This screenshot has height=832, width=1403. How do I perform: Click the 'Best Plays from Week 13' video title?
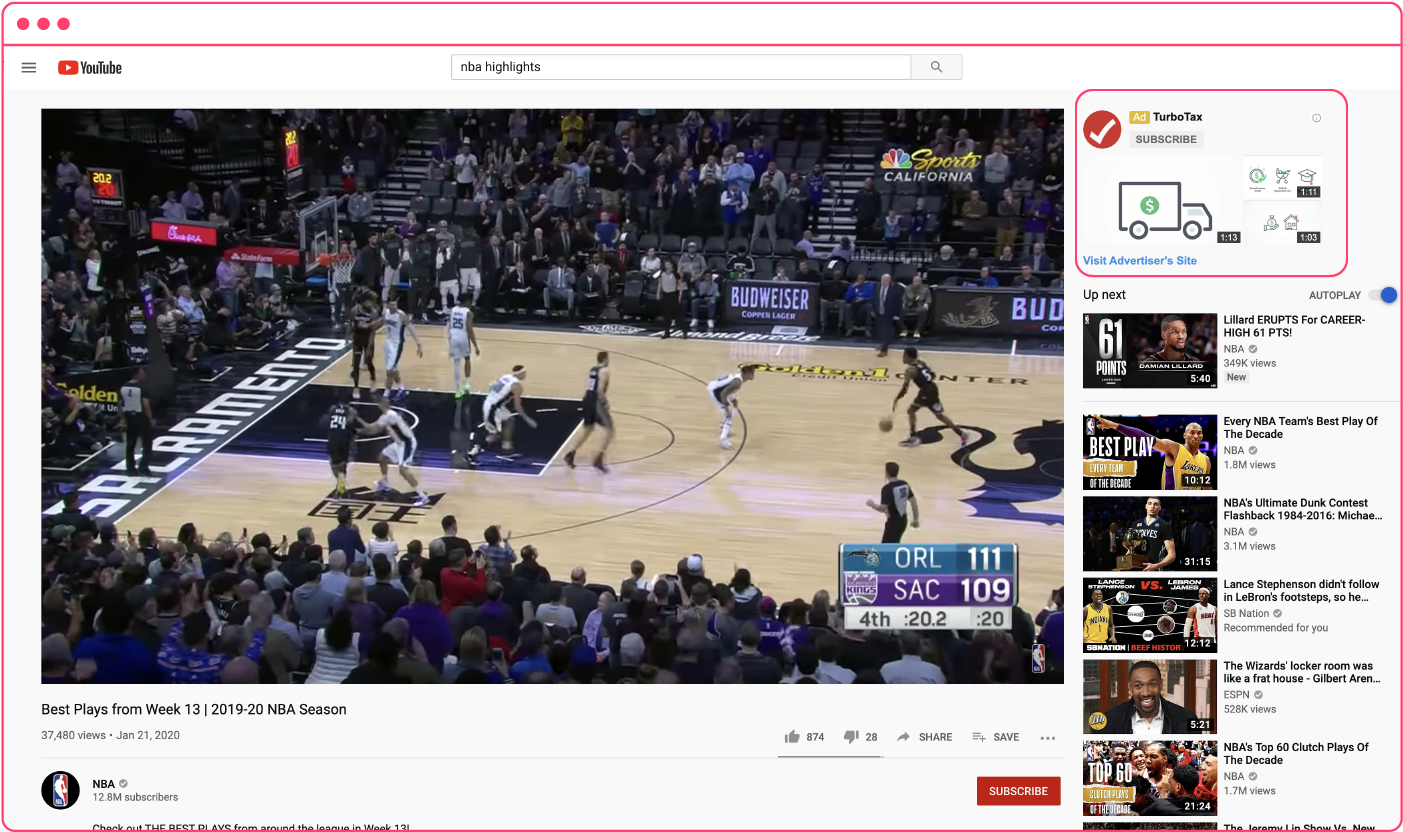pos(194,709)
